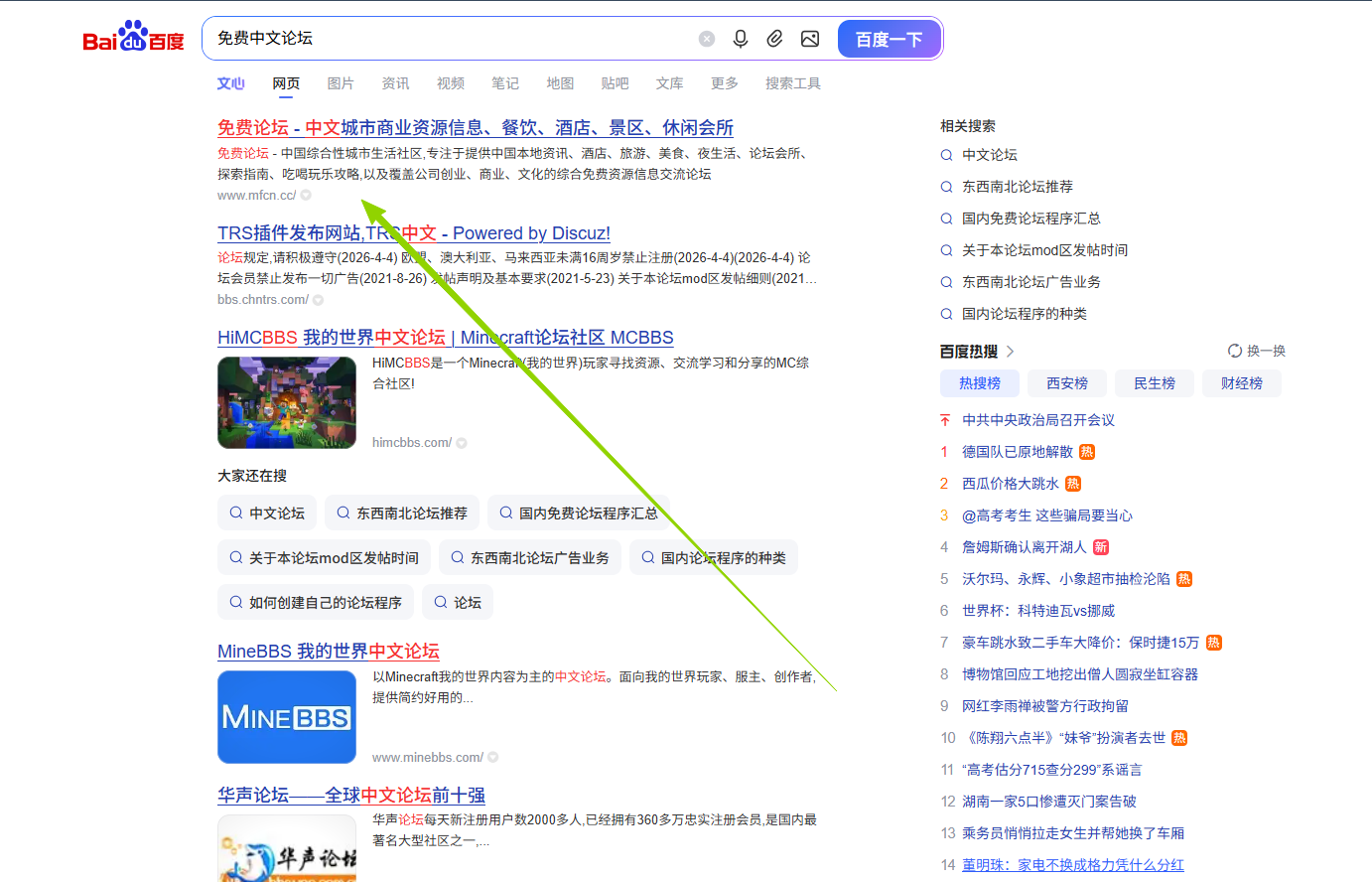Select 关于本论坛mod区发帖时间 chip
Viewport: 1372px width, 882px height.
[x=324, y=557]
